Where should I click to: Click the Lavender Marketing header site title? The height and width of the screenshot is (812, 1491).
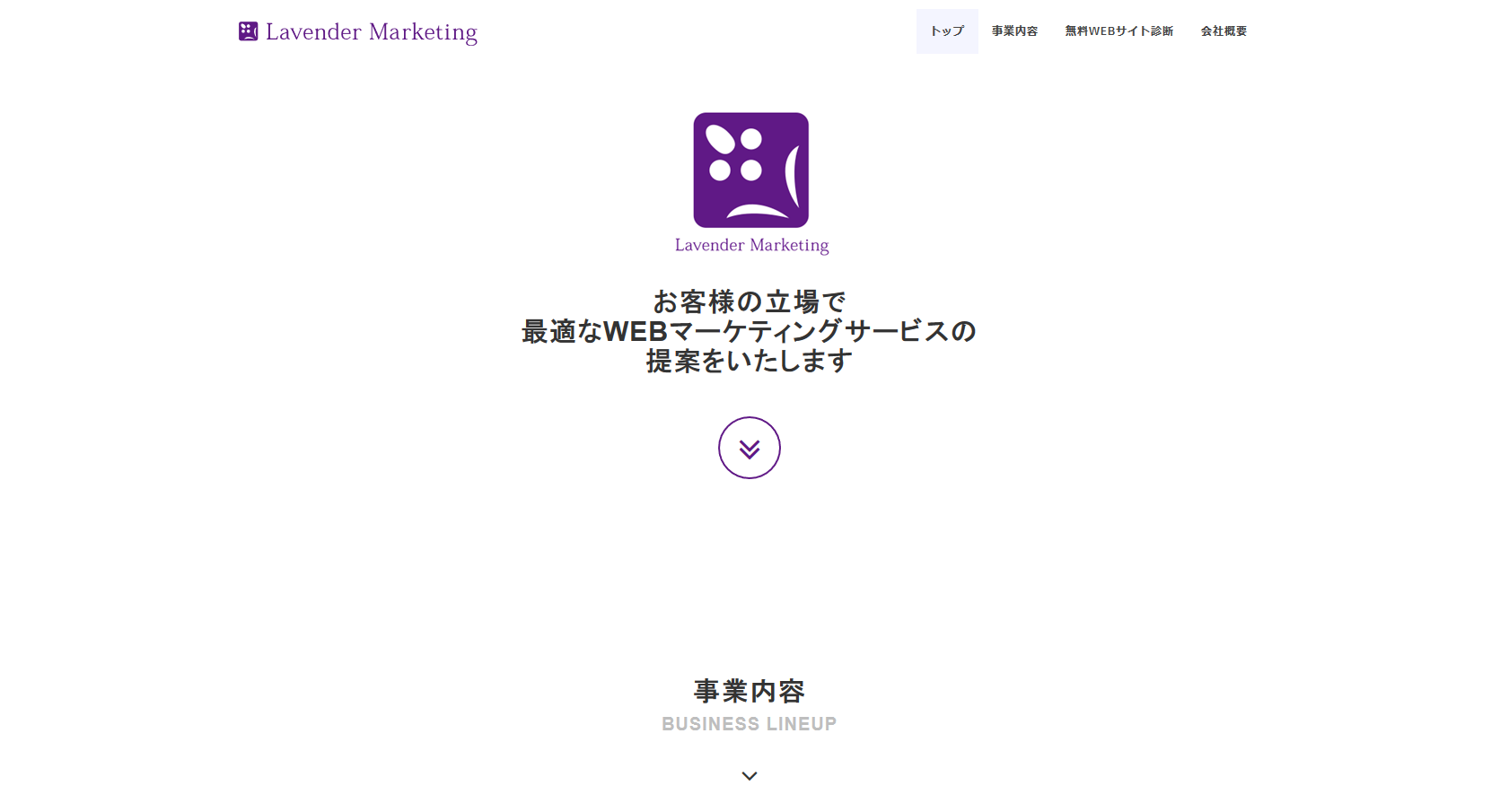pyautogui.click(x=371, y=32)
